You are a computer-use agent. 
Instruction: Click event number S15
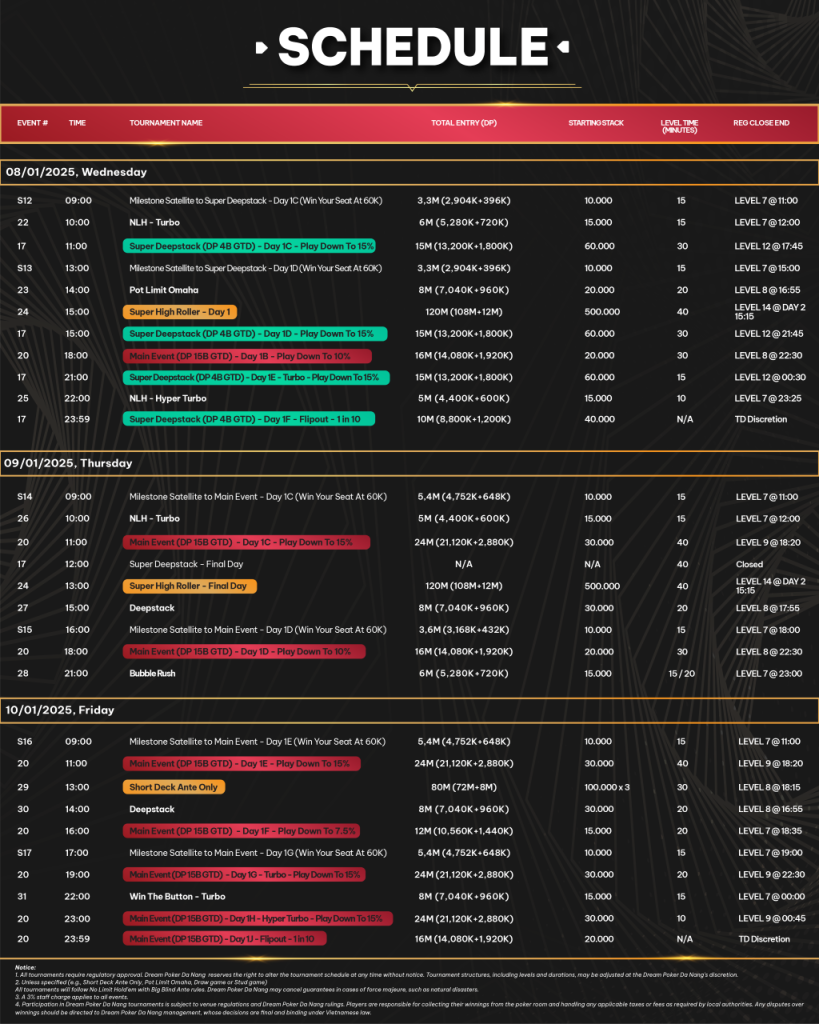[24, 630]
